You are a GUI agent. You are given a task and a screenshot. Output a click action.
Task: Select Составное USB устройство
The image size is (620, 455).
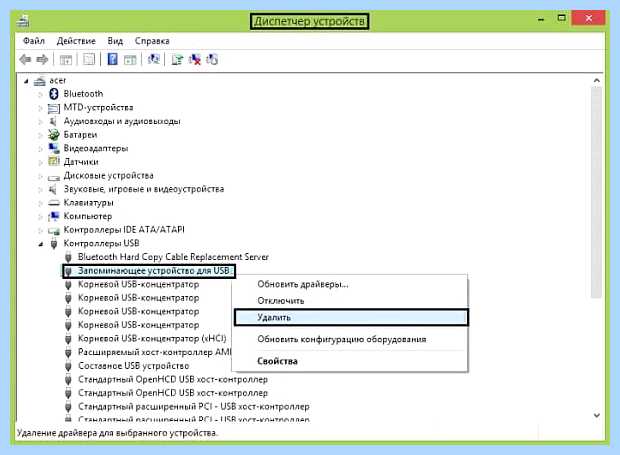(133, 366)
